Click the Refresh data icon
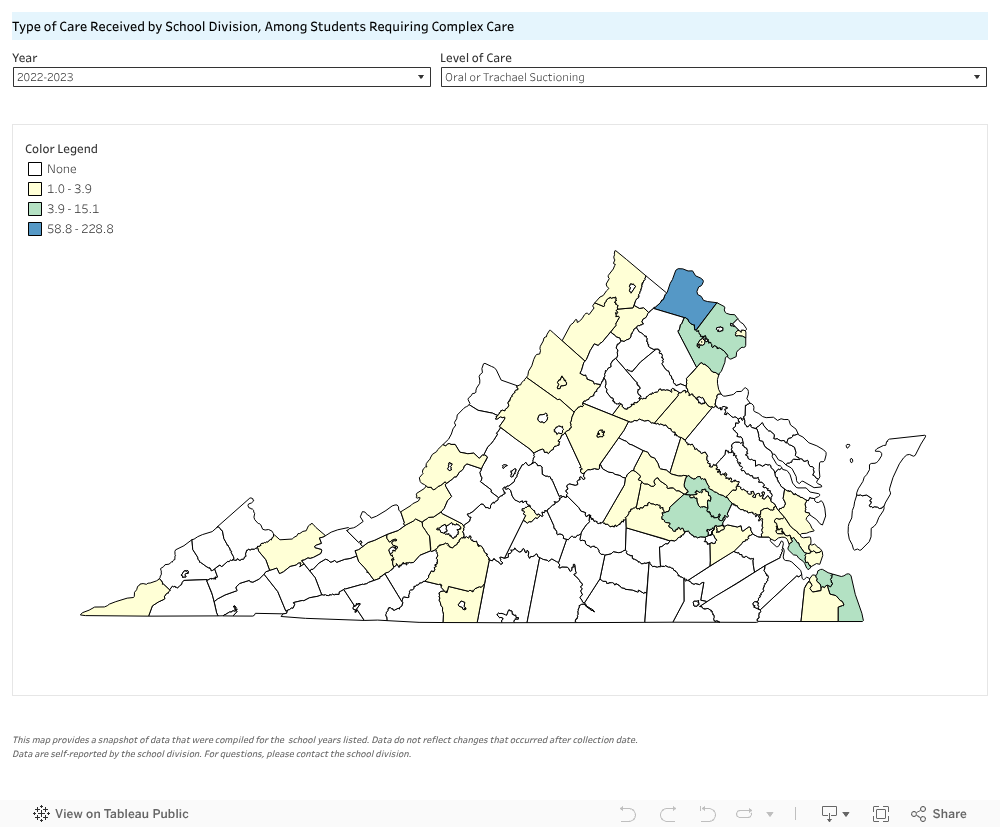 [x=745, y=814]
